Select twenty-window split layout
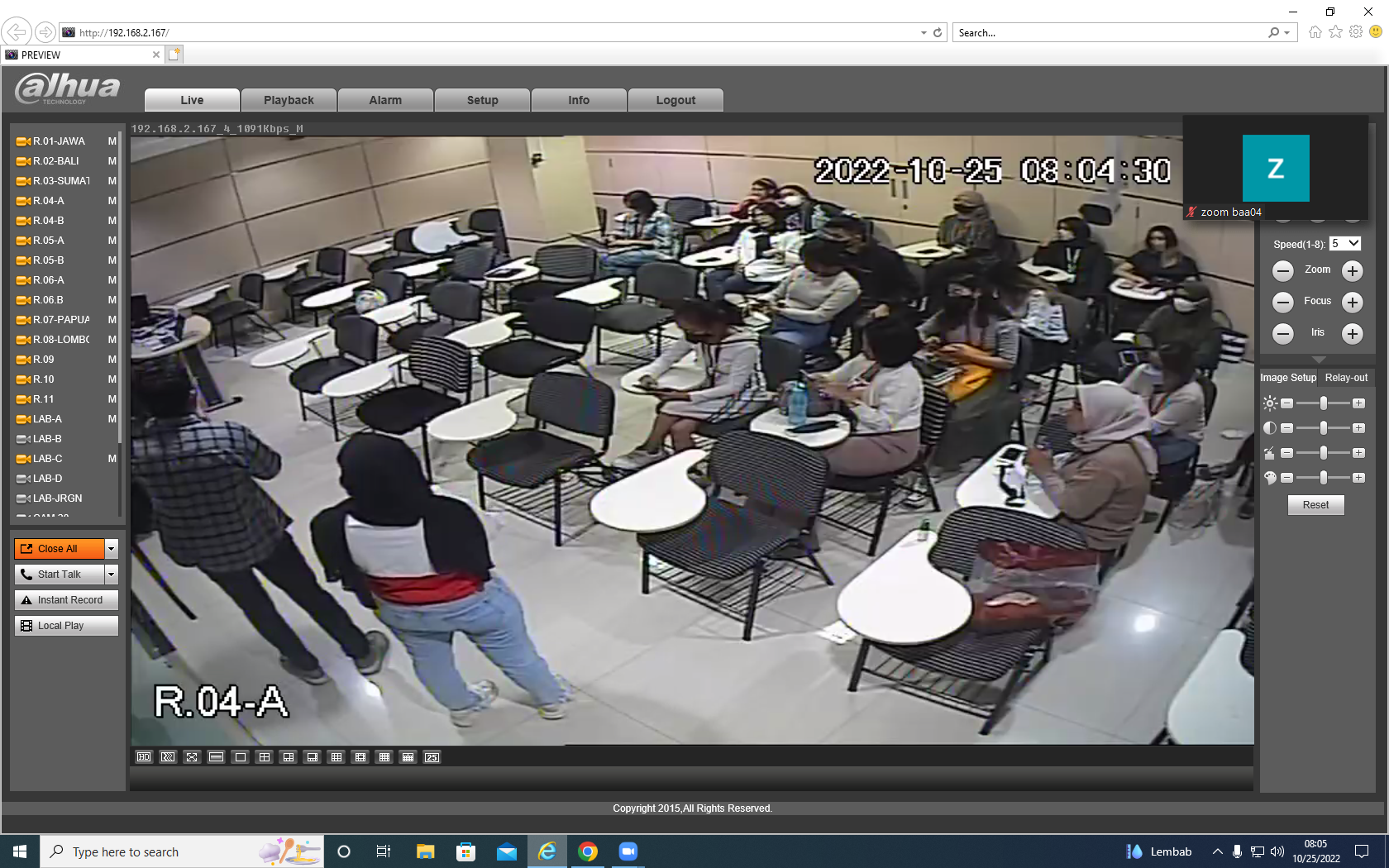The image size is (1389, 868). (408, 757)
